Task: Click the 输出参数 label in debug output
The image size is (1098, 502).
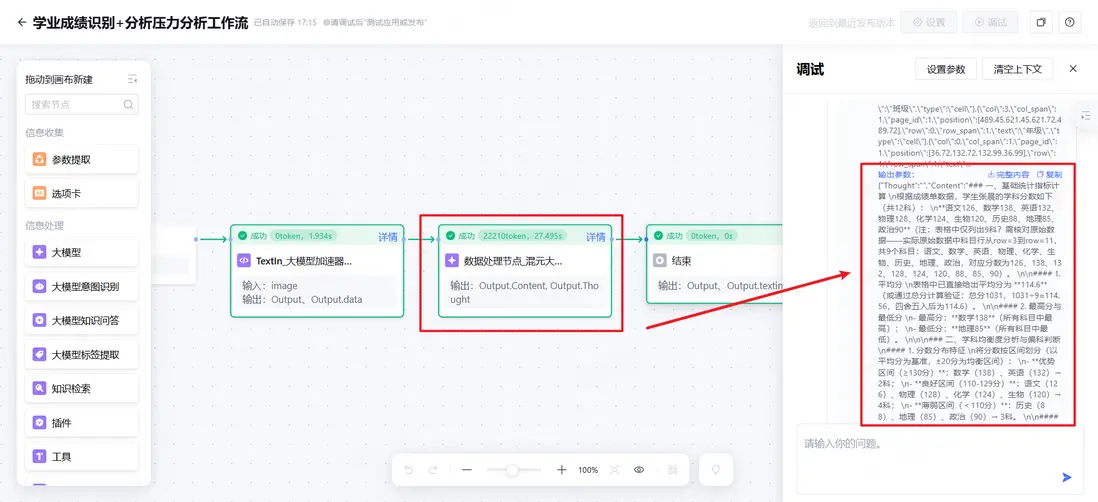Action: [896, 174]
